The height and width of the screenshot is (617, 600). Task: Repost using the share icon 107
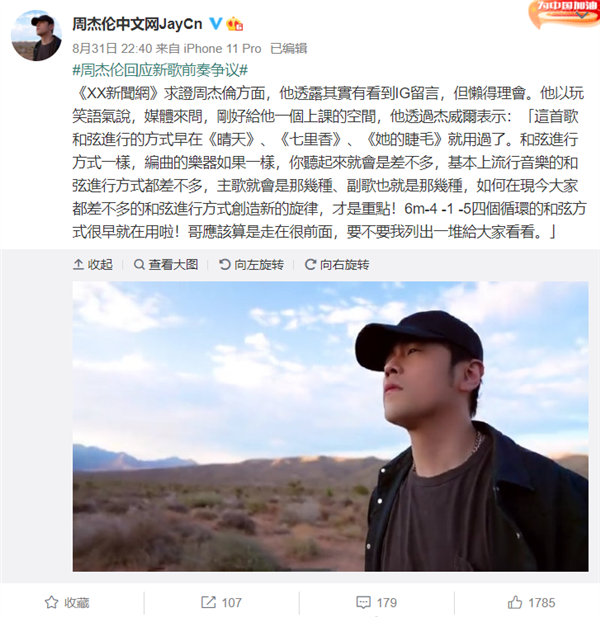[221, 602]
